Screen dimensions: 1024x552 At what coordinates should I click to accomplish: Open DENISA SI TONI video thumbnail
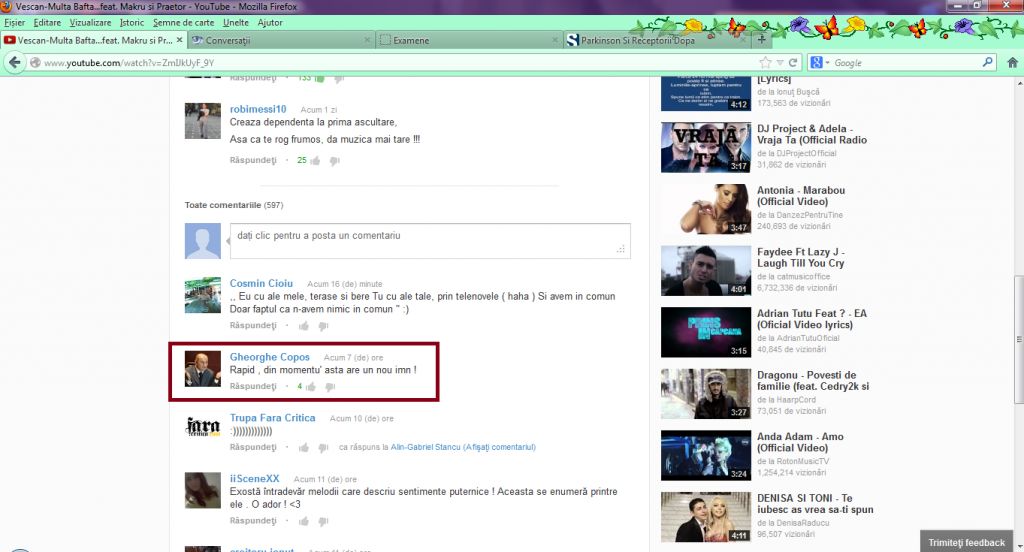[x=706, y=517]
